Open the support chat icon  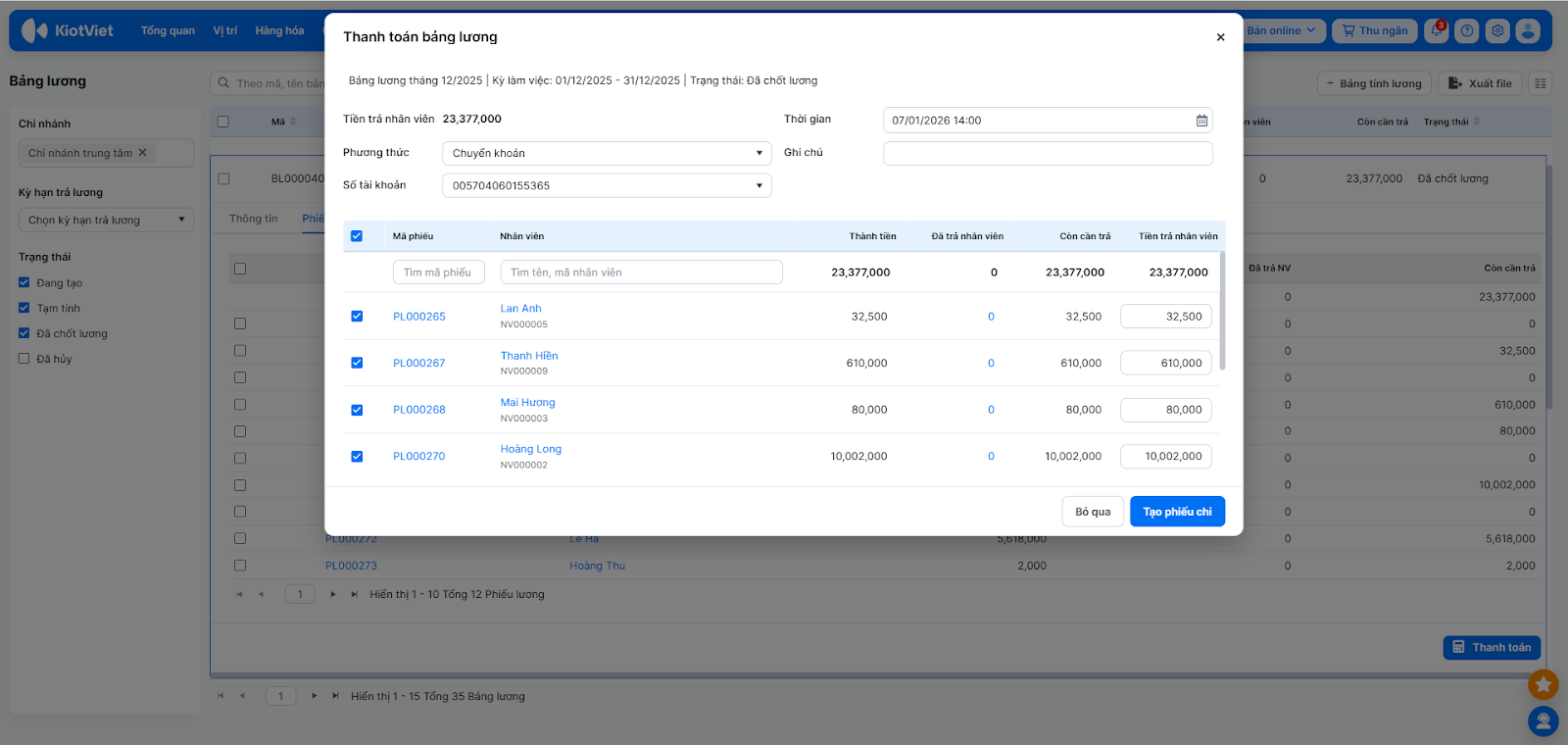point(1543,721)
